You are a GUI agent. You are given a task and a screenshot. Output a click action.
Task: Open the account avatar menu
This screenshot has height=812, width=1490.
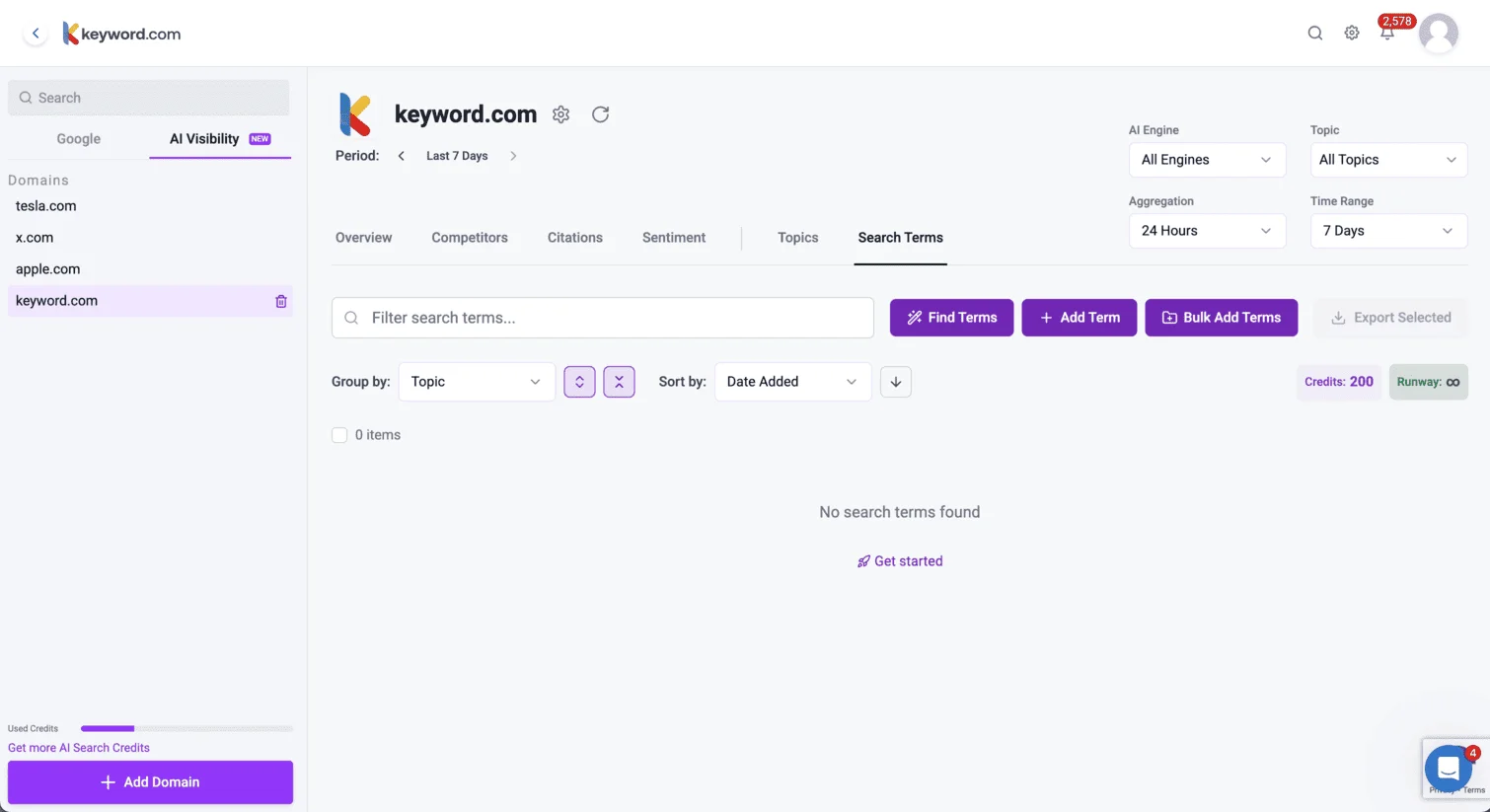[x=1439, y=32]
